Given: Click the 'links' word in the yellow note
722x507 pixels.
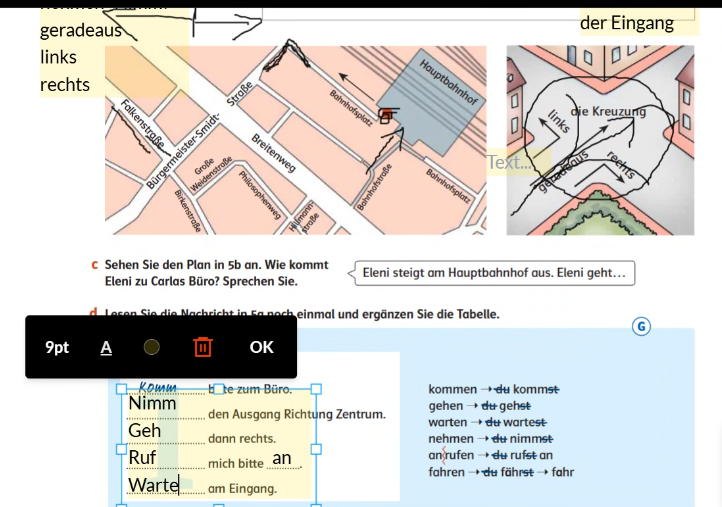Looking at the screenshot, I should (58, 57).
